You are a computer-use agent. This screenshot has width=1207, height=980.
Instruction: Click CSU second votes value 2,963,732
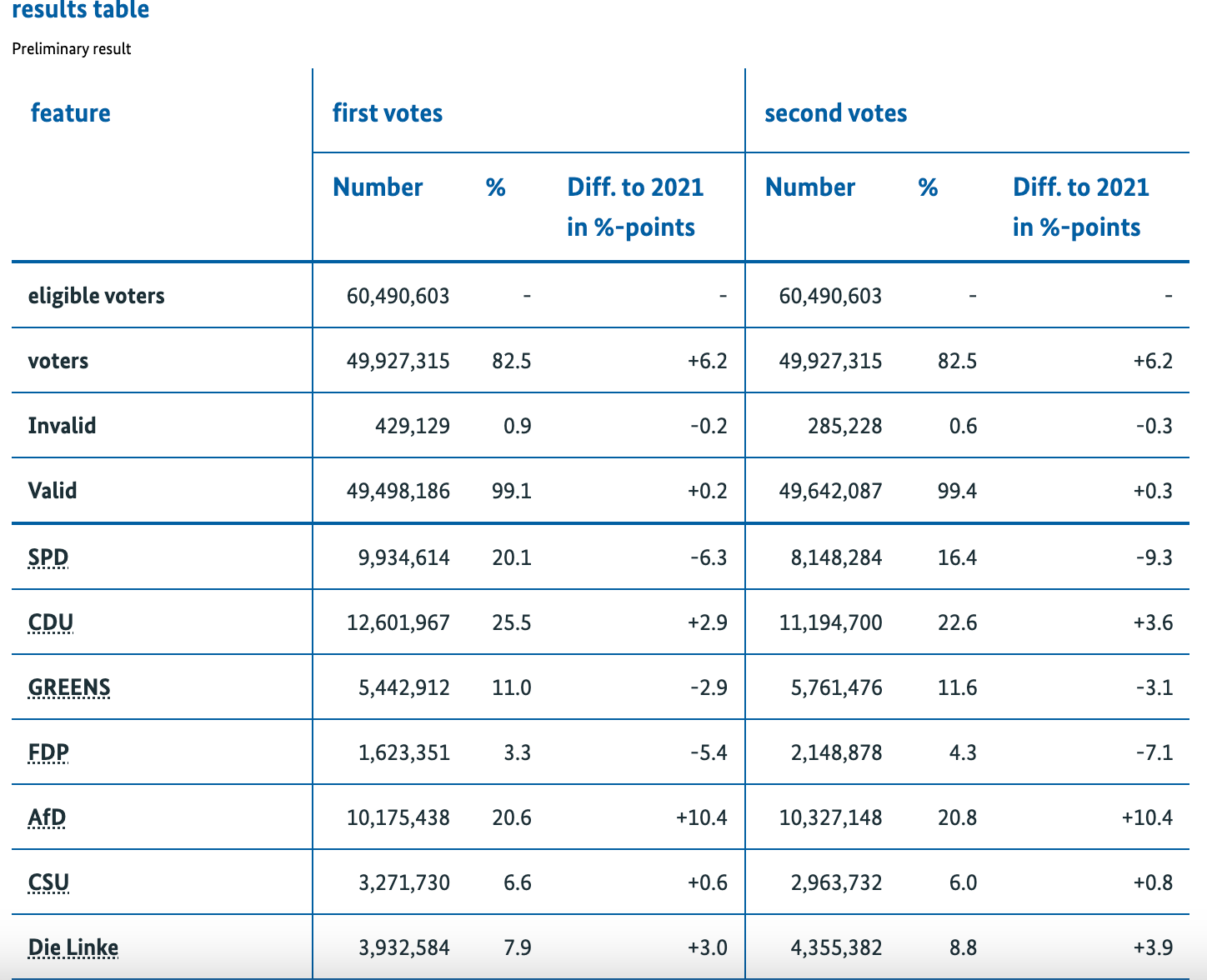[x=837, y=882]
